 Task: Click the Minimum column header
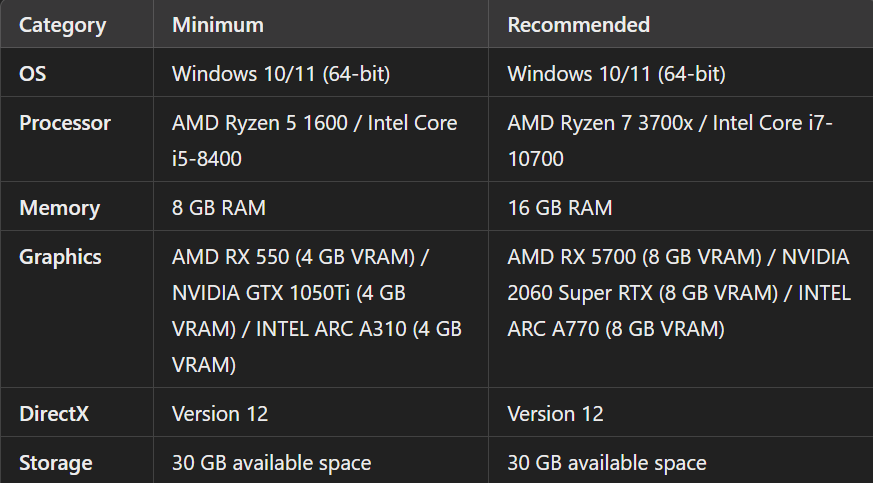218,25
